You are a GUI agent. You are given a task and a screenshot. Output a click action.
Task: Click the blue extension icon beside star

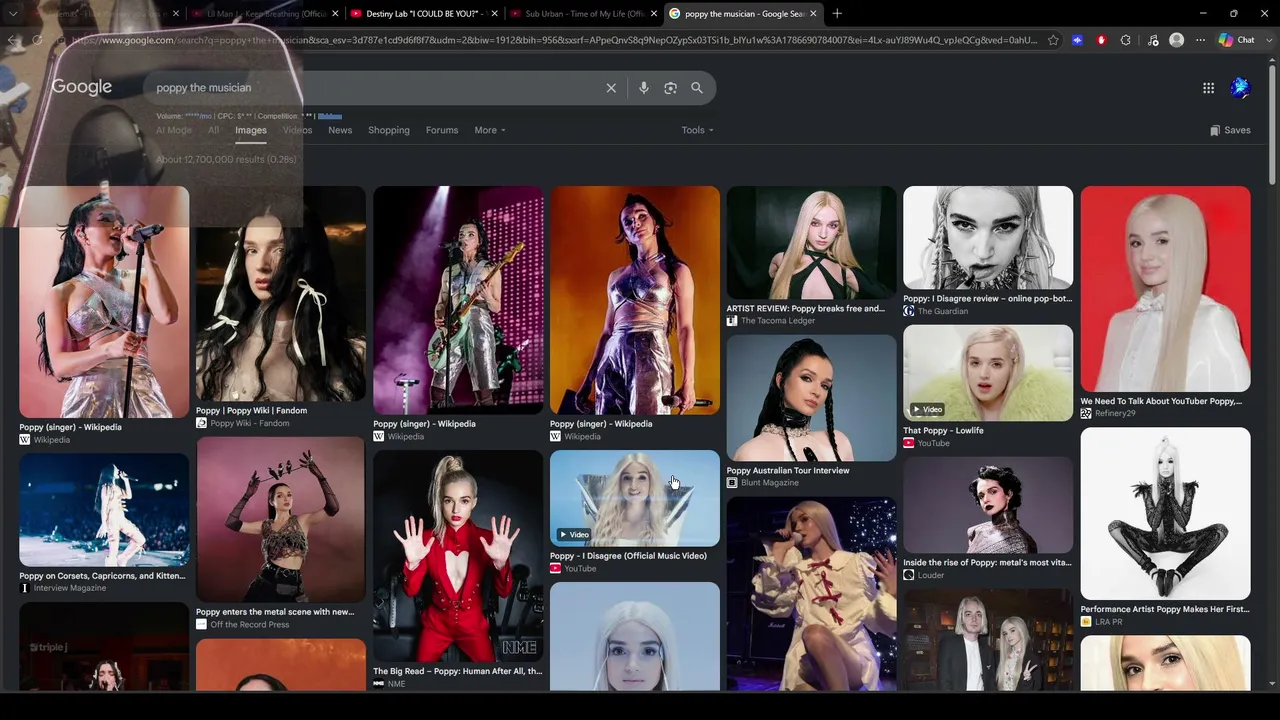tap(1077, 40)
